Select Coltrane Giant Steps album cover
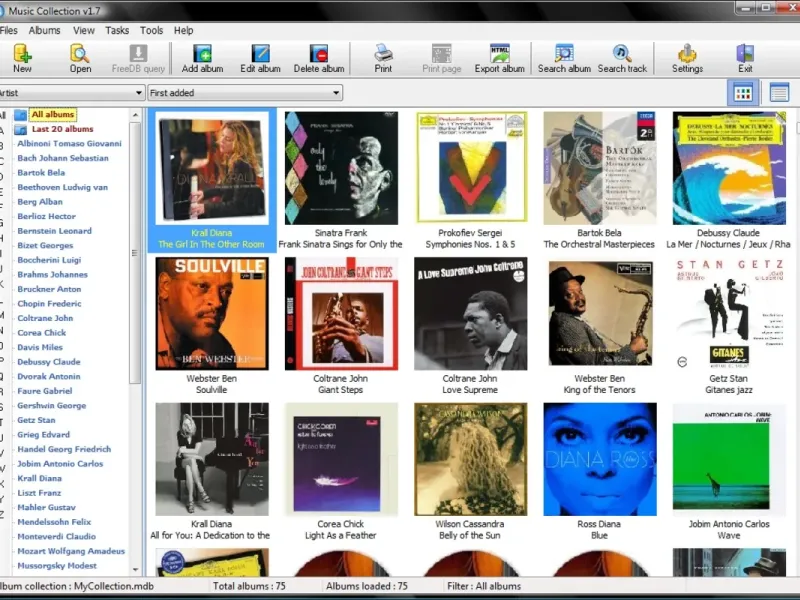Screen dimensions: 800x600 coord(341,314)
